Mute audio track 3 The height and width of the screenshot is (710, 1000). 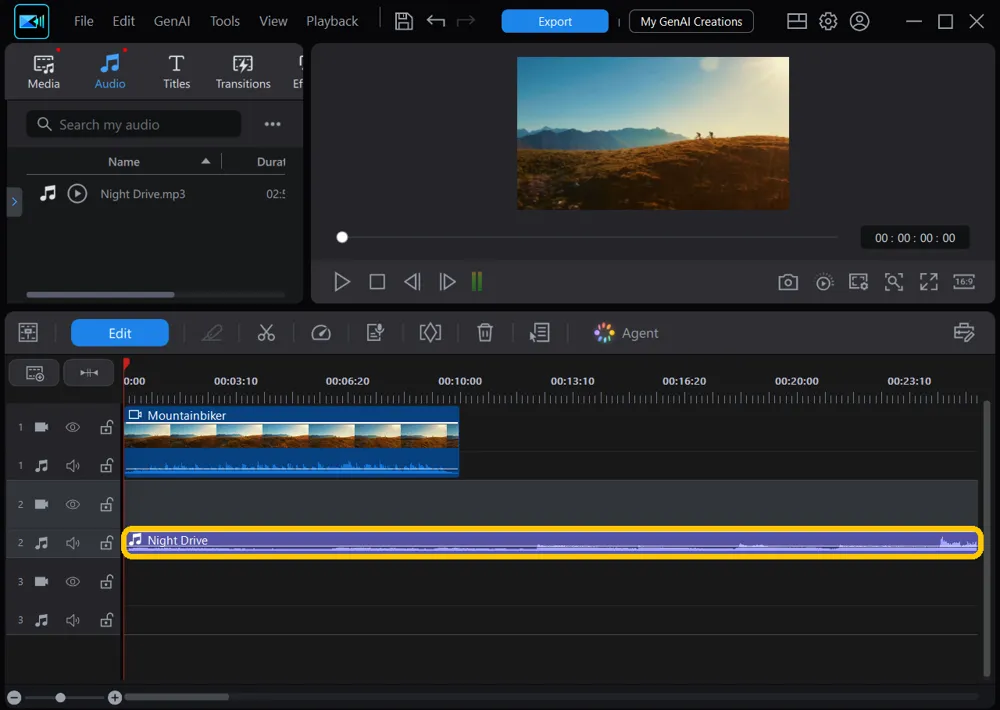pyautogui.click(x=73, y=620)
